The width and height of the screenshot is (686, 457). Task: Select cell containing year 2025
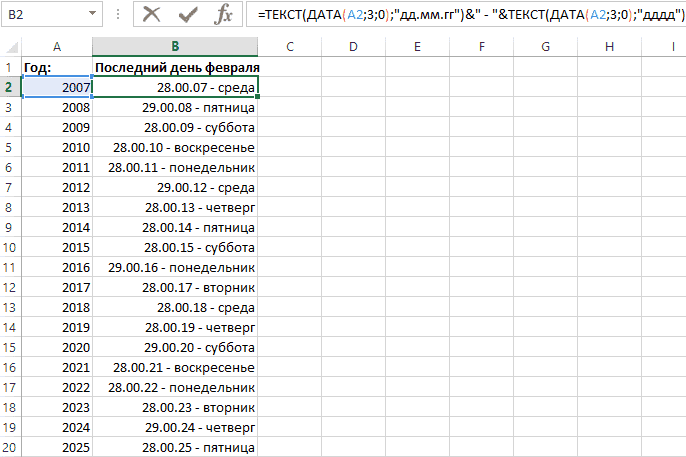(x=57, y=447)
